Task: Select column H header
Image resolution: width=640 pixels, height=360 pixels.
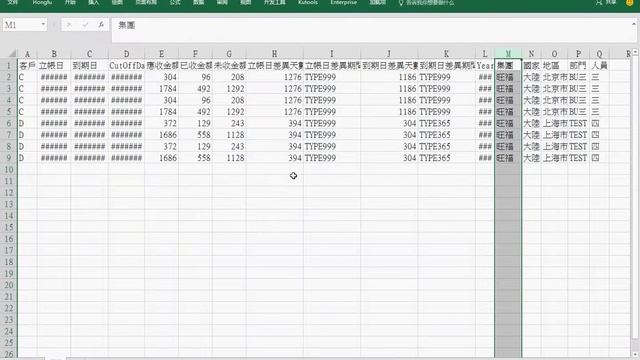Action: click(275, 54)
